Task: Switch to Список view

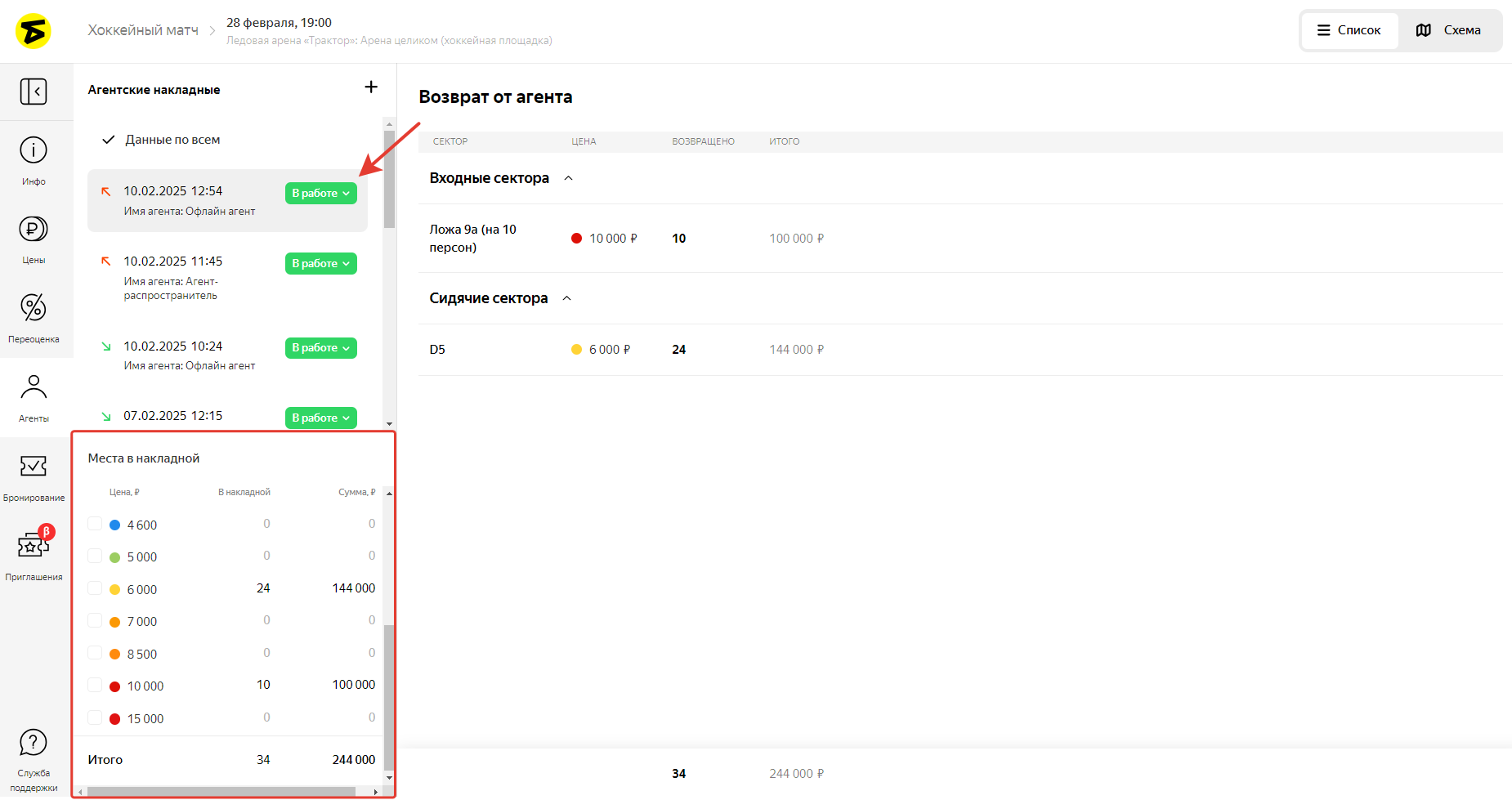Action: click(x=1349, y=30)
